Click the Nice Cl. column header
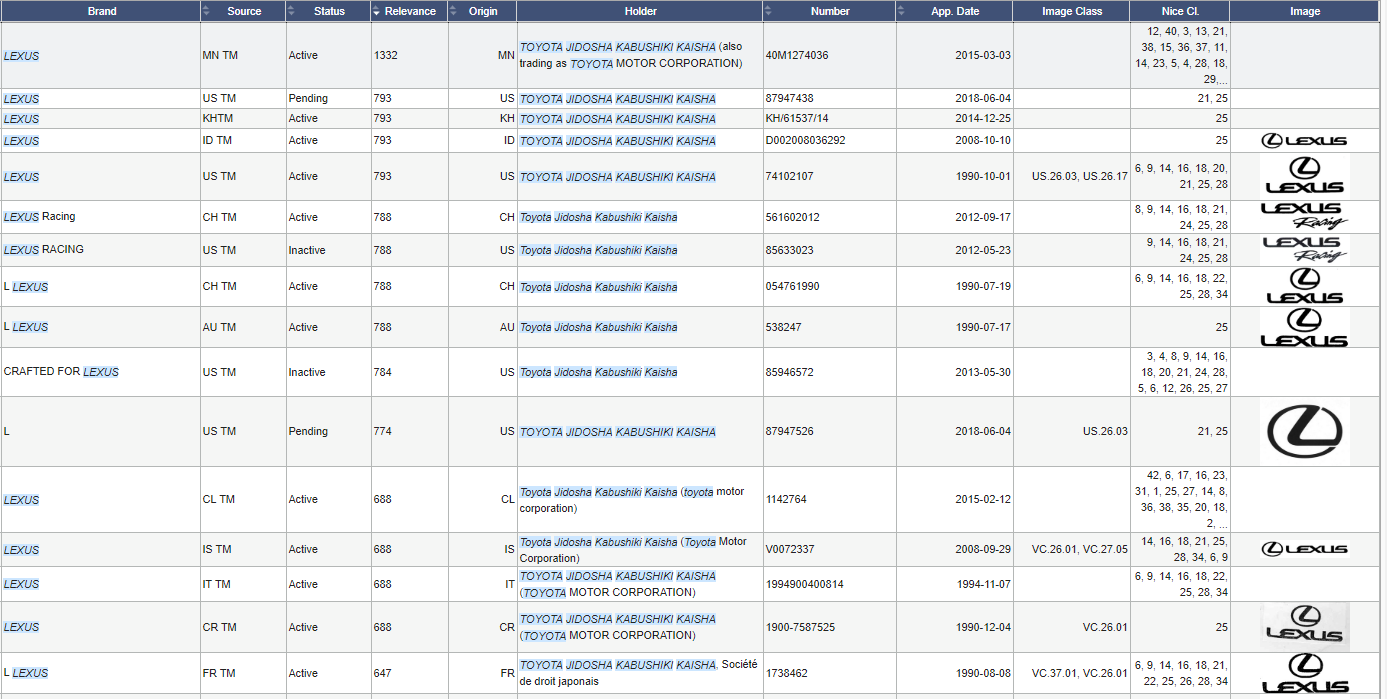The width and height of the screenshot is (1387, 699). [1180, 11]
